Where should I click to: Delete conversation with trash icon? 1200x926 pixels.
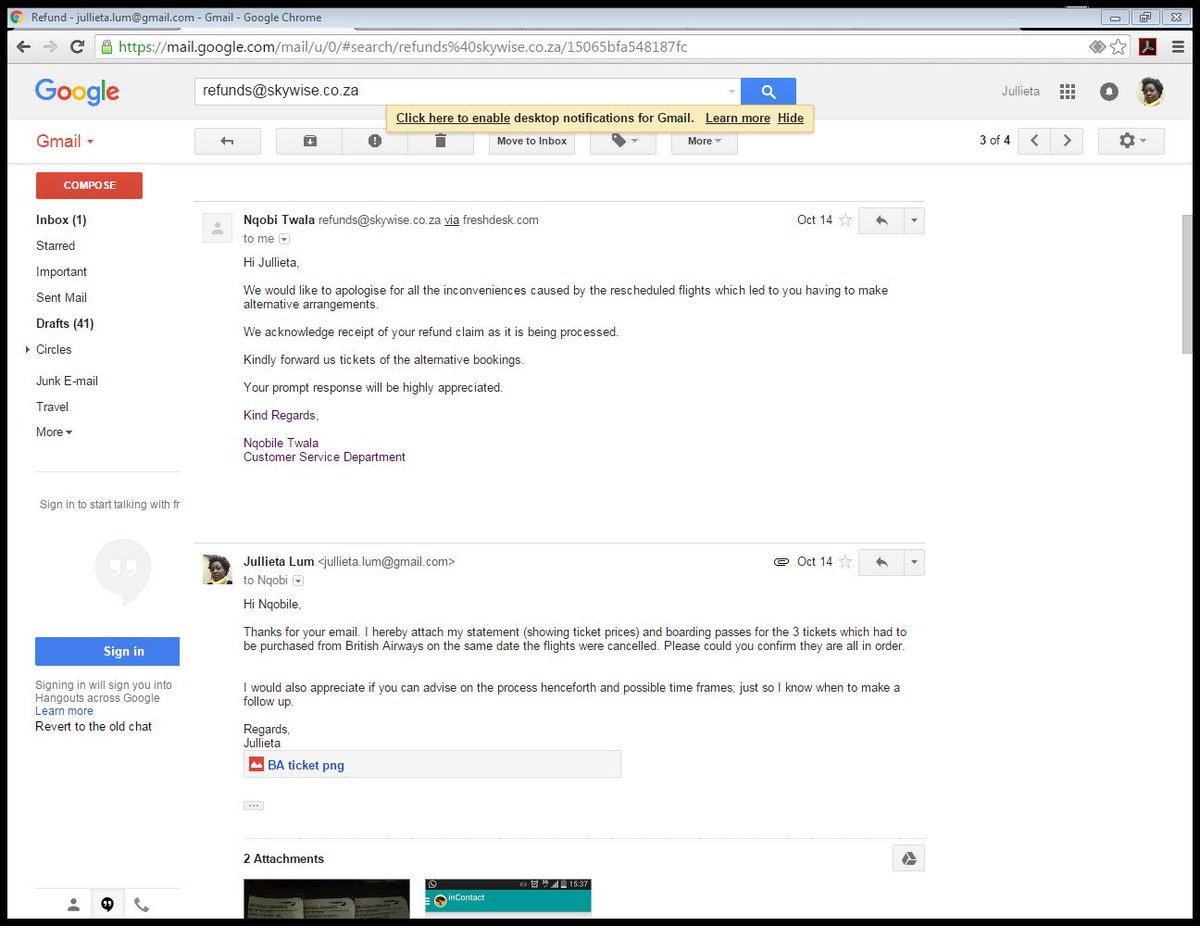[441, 141]
